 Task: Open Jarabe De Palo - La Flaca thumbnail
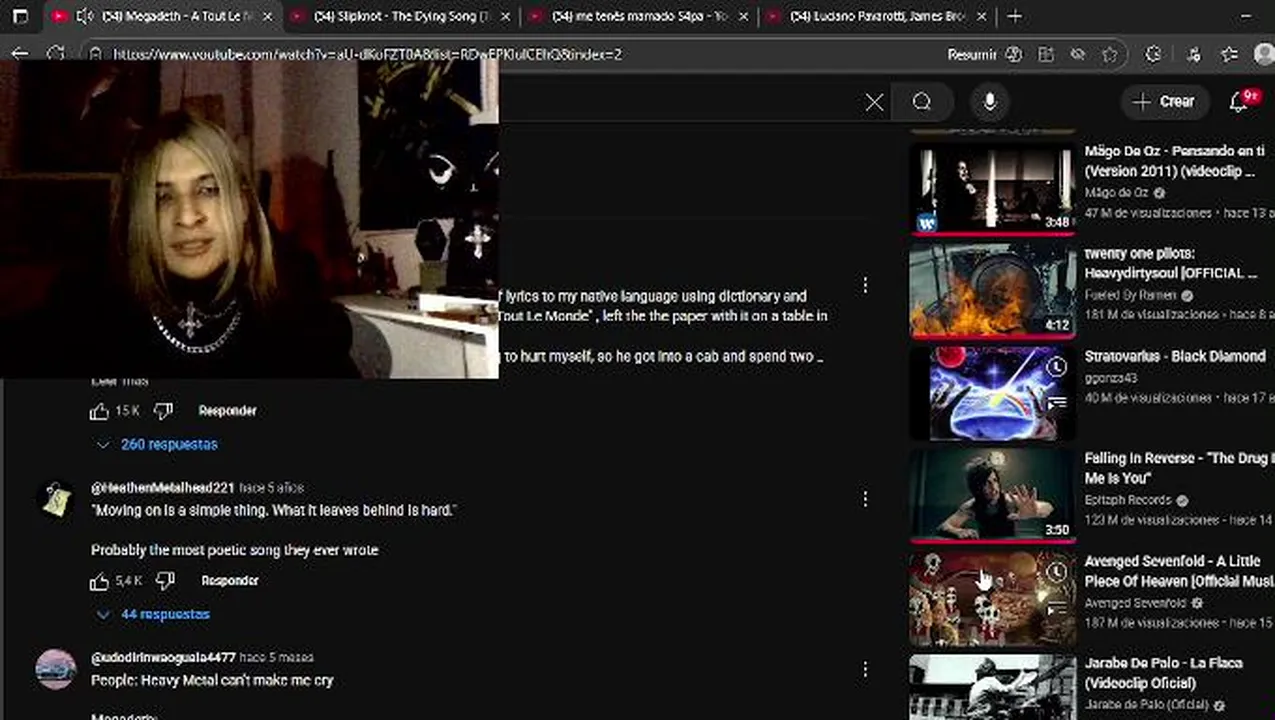click(993, 687)
